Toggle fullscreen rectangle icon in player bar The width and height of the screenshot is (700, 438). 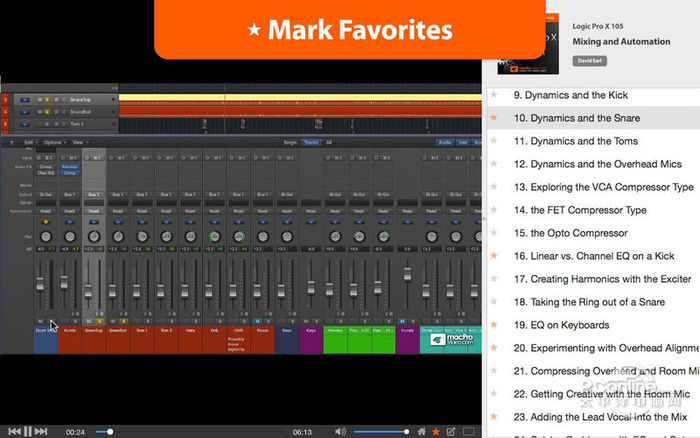468,431
